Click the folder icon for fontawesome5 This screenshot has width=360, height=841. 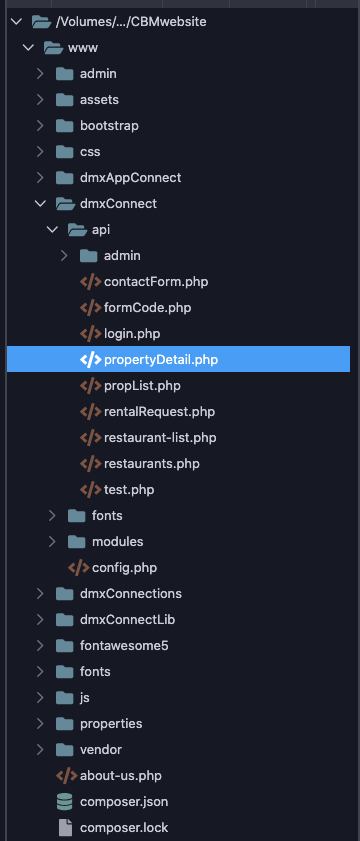[x=64, y=645]
